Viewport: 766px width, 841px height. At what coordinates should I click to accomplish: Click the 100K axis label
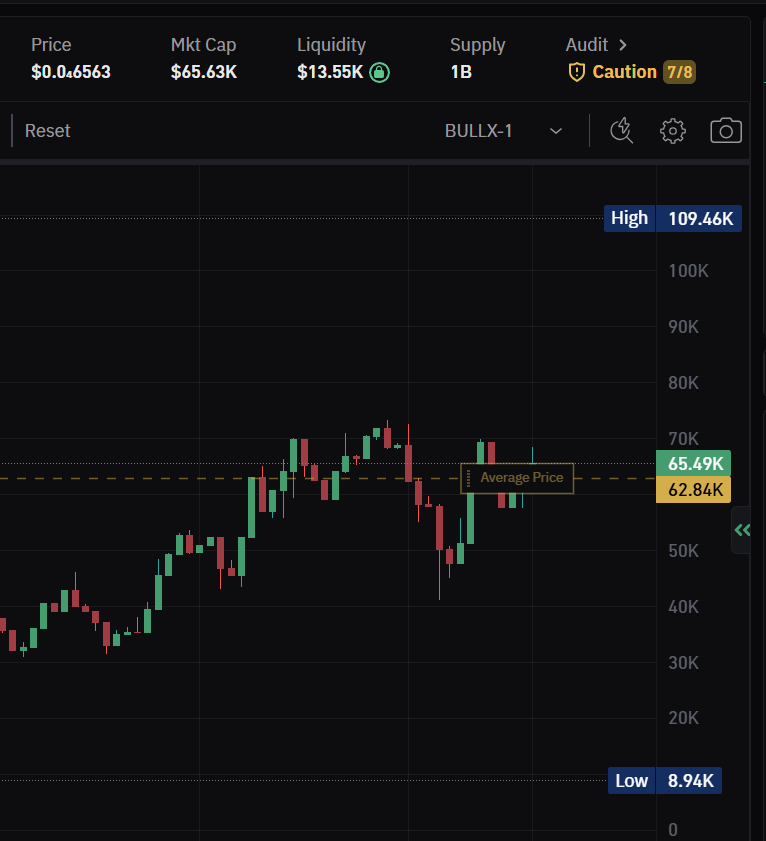coord(688,271)
